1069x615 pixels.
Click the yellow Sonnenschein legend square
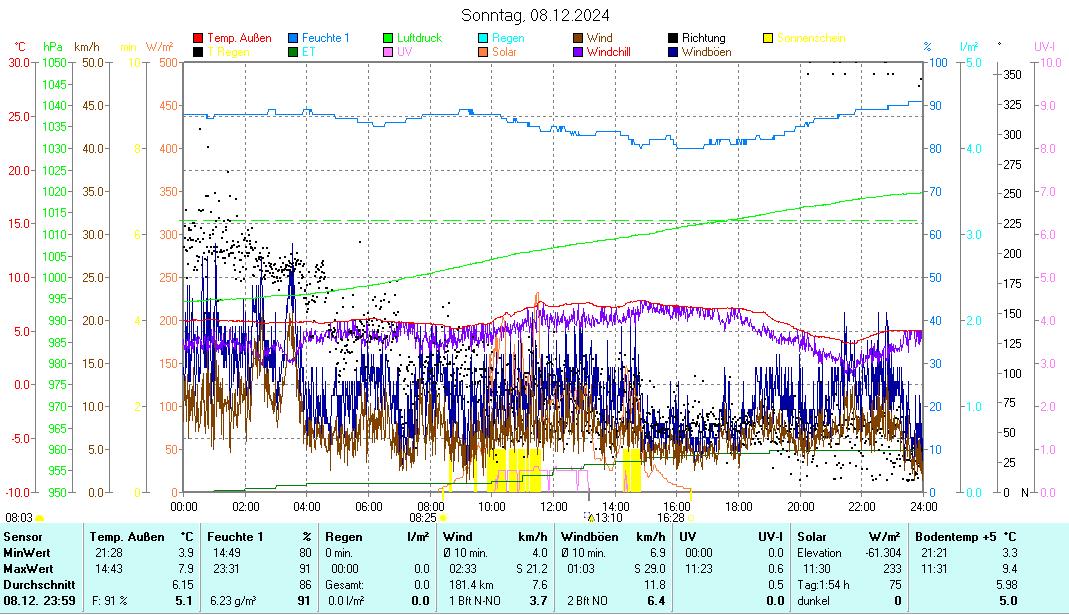point(768,39)
